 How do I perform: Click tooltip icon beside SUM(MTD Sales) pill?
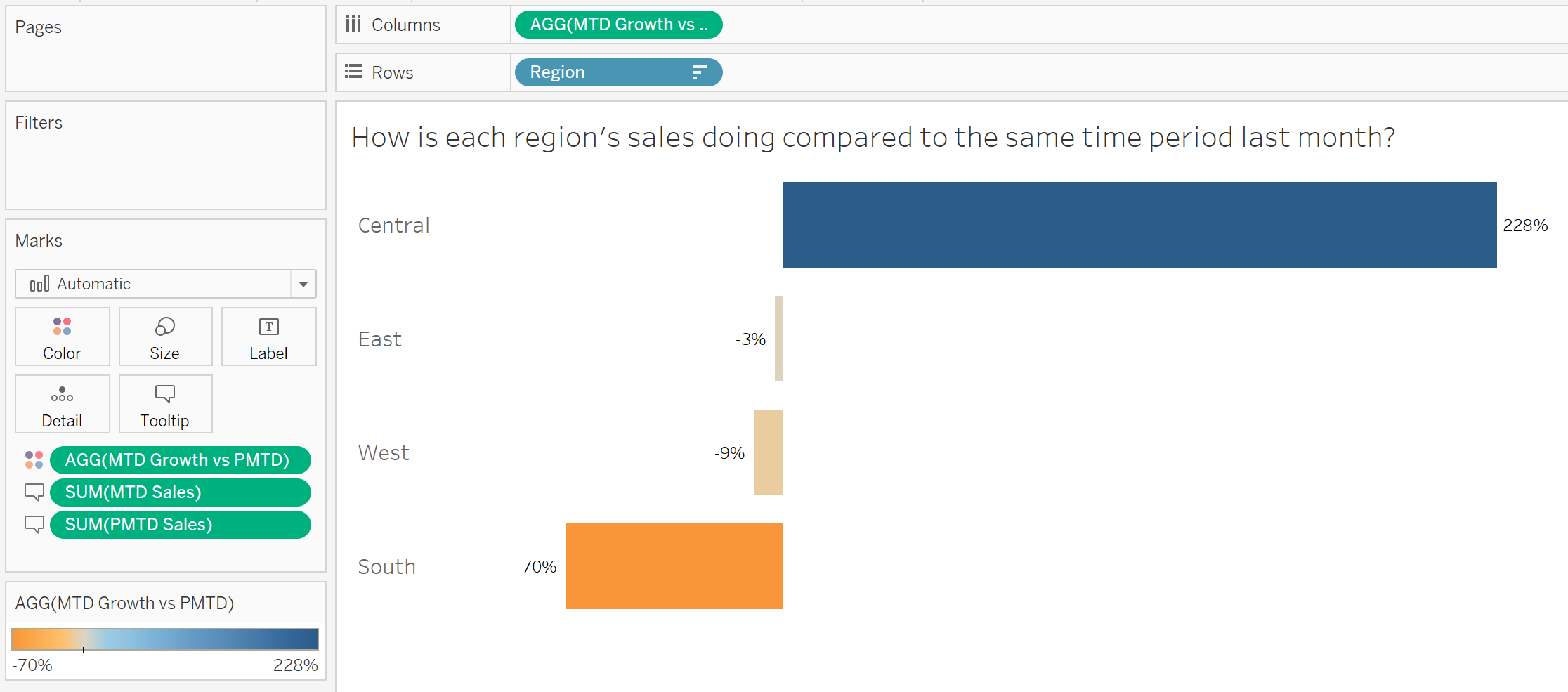[x=34, y=492]
